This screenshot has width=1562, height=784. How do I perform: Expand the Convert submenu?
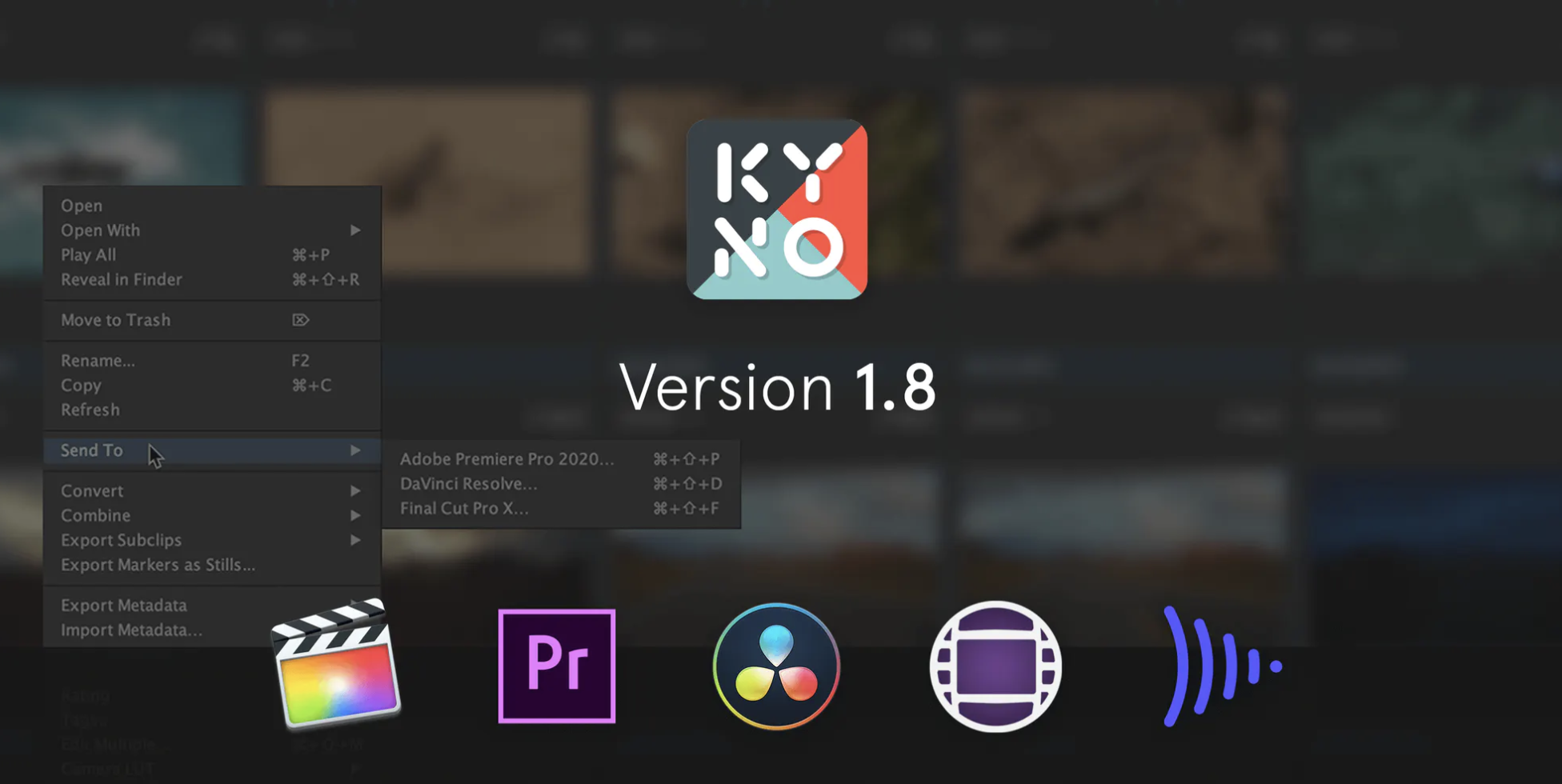point(357,491)
